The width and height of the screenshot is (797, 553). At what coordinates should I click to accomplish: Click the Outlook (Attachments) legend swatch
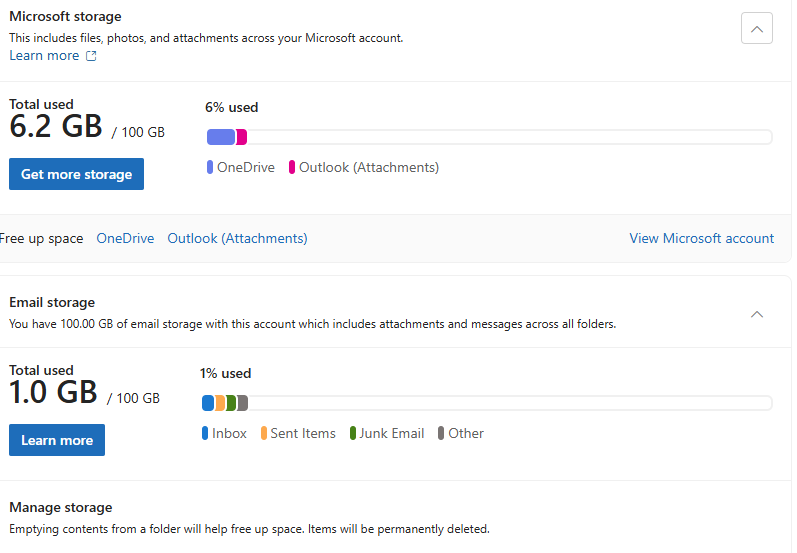click(292, 167)
